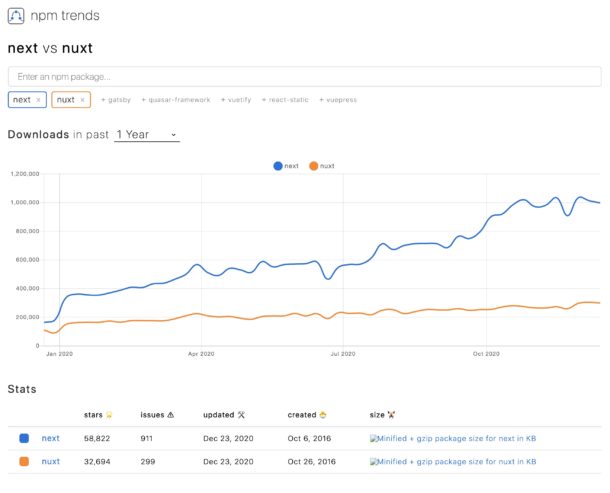The width and height of the screenshot is (610, 493).
Task: Click the tools icon in updated header
Action: pyautogui.click(x=241, y=415)
